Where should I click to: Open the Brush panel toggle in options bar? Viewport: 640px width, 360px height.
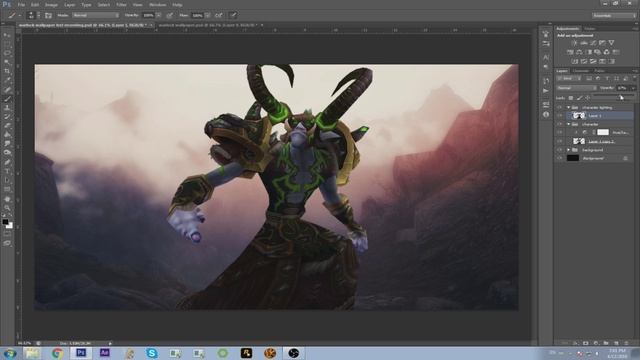point(48,16)
